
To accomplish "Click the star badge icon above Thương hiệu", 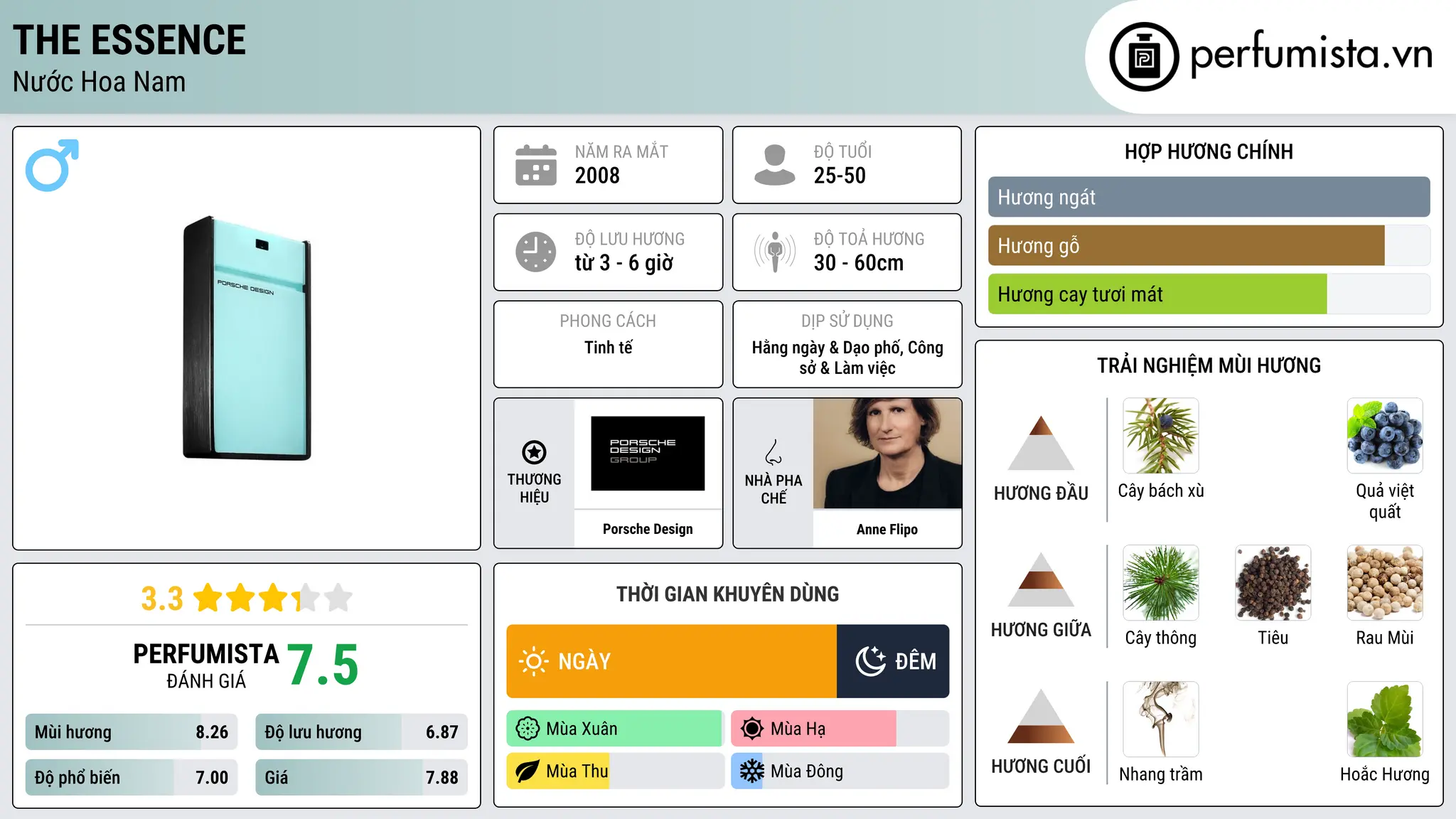I will [x=534, y=452].
